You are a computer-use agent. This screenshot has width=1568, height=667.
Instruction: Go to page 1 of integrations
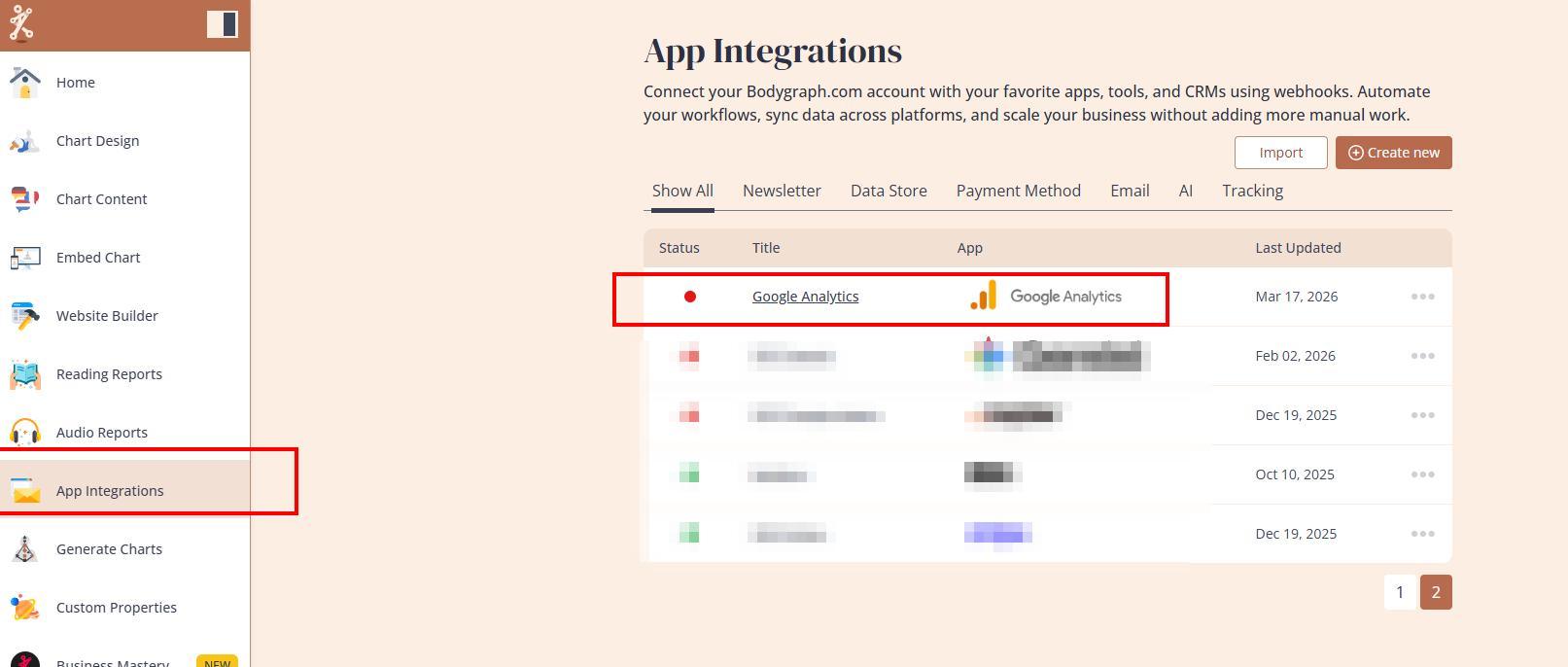click(1399, 592)
